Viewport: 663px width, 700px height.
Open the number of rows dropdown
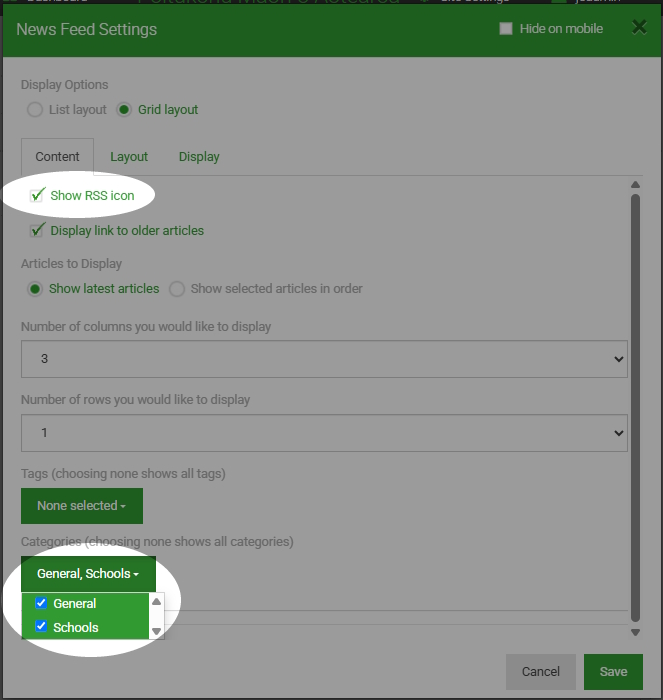click(324, 433)
